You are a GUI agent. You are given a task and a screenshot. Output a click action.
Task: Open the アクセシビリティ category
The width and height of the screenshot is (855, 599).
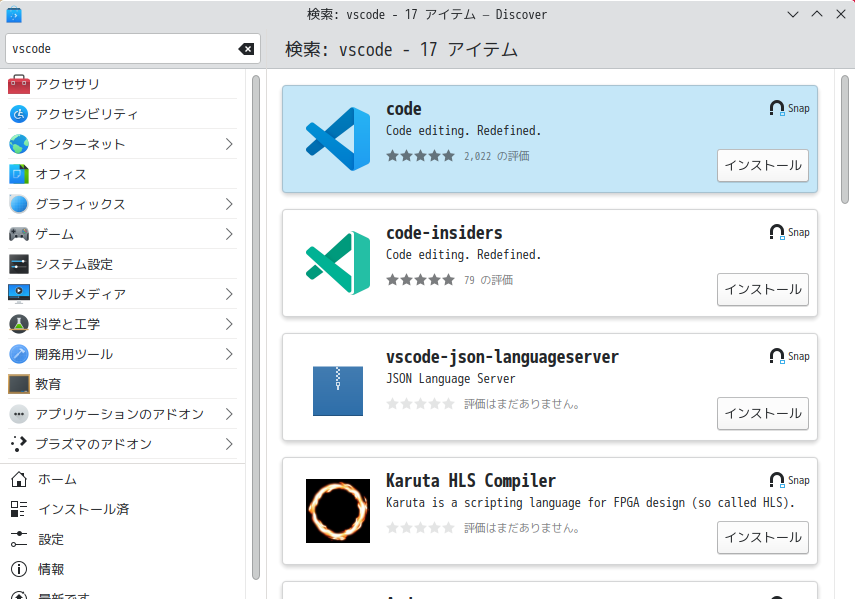coord(123,114)
